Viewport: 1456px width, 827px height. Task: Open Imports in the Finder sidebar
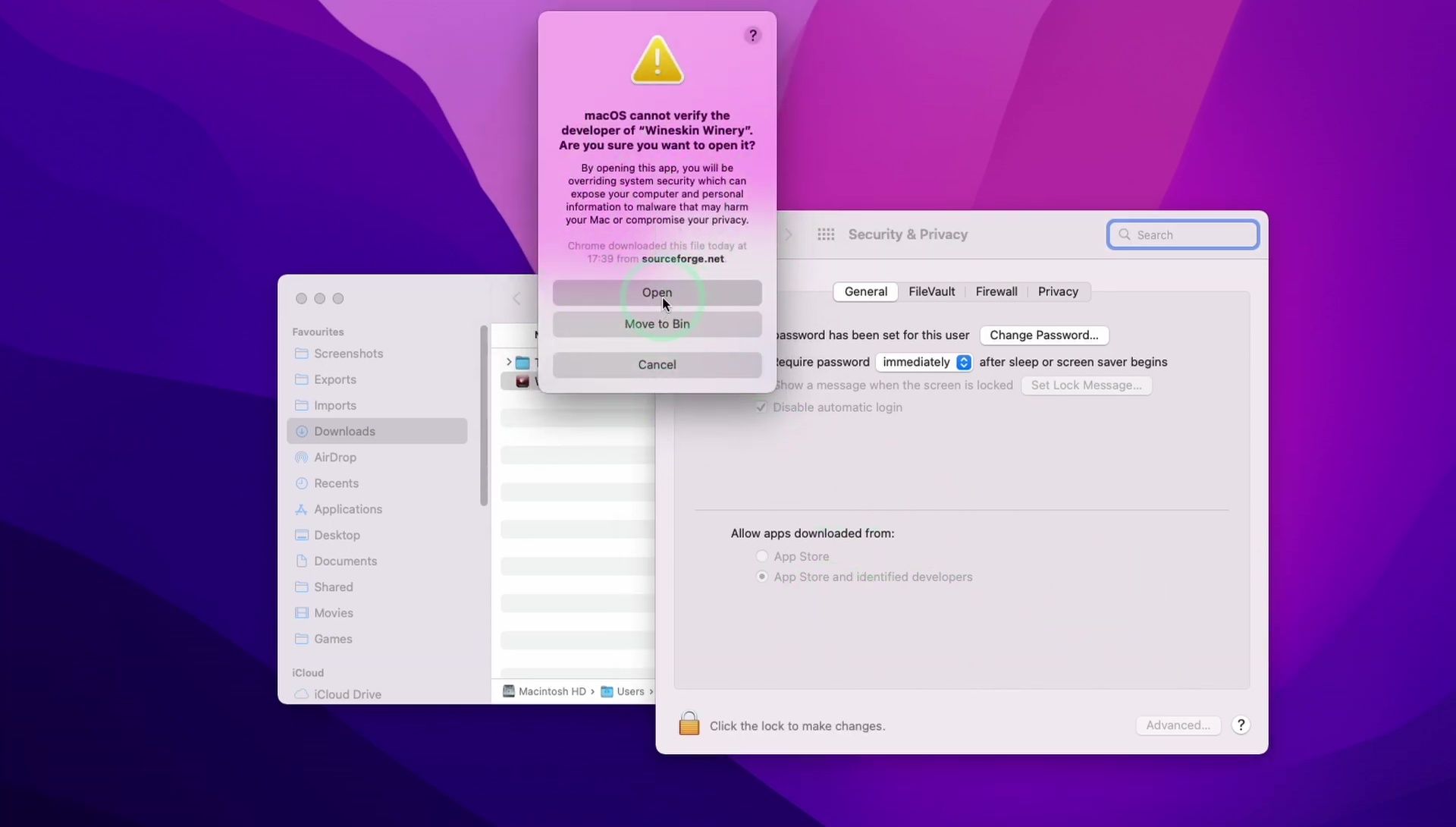pos(377,406)
